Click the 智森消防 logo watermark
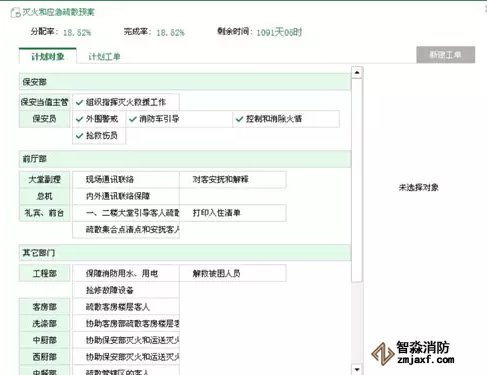The height and width of the screenshot is (375, 487). [413, 353]
